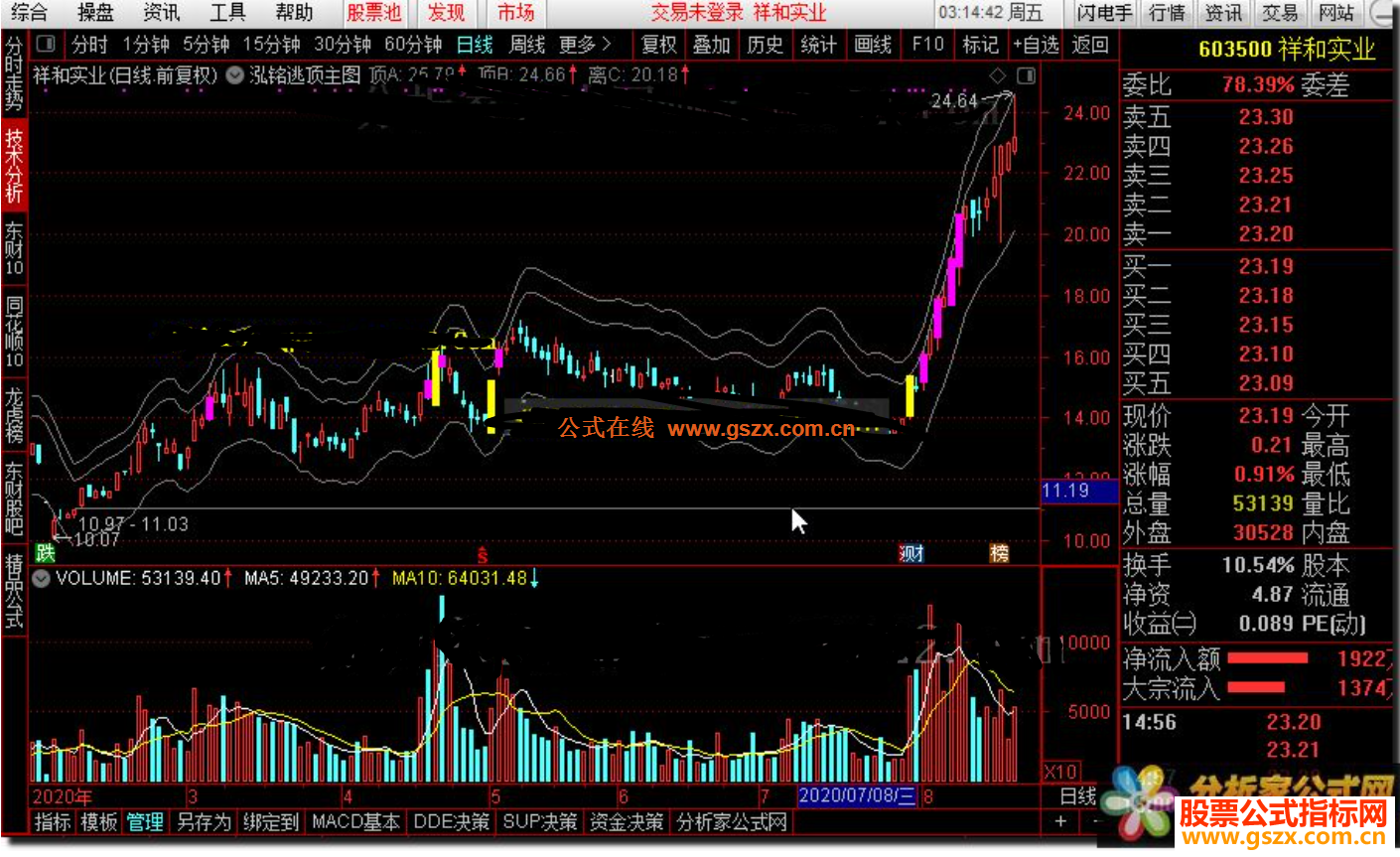Click 画线 drawing tool button
The width and height of the screenshot is (1400, 857).
tap(873, 45)
